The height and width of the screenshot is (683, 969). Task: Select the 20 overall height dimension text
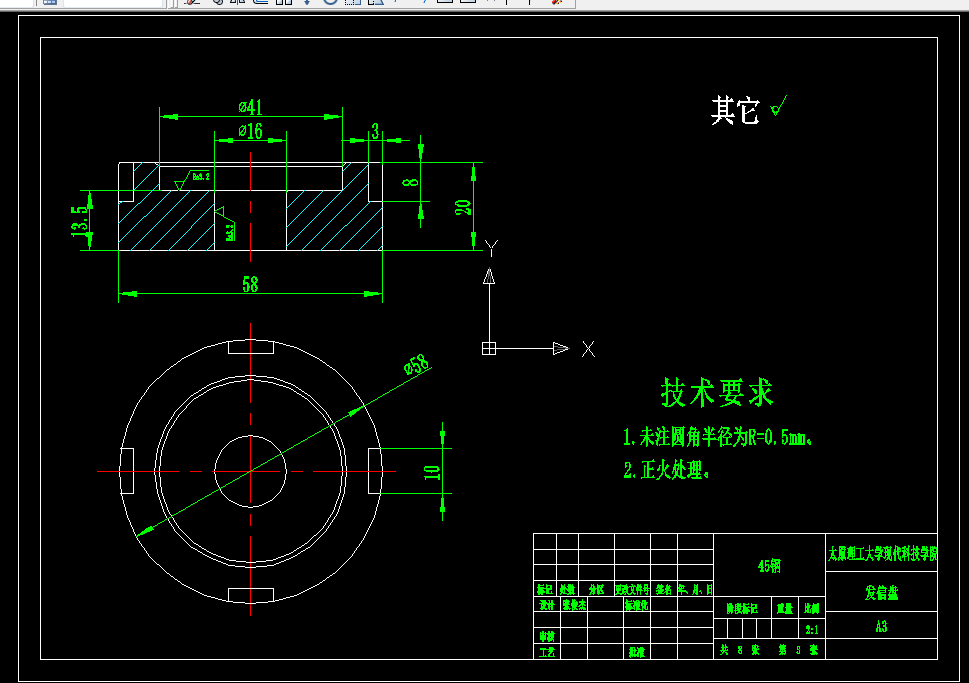tap(463, 206)
